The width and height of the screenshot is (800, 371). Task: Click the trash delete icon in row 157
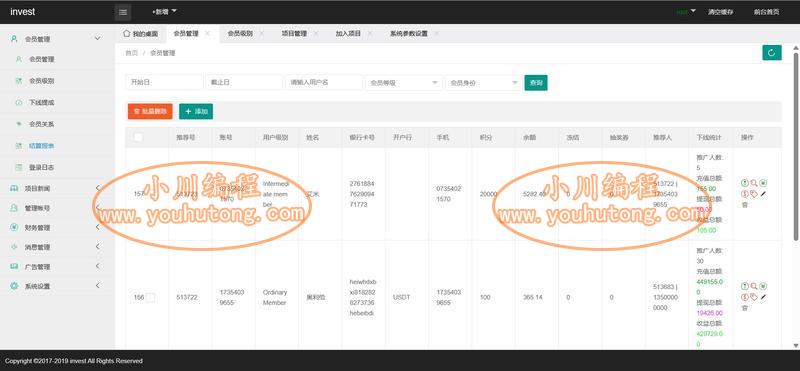(744, 205)
